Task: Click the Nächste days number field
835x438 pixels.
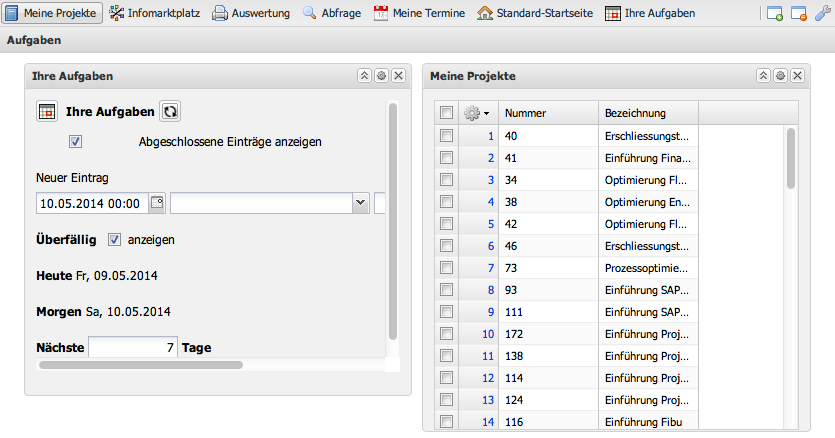Action: coord(134,348)
